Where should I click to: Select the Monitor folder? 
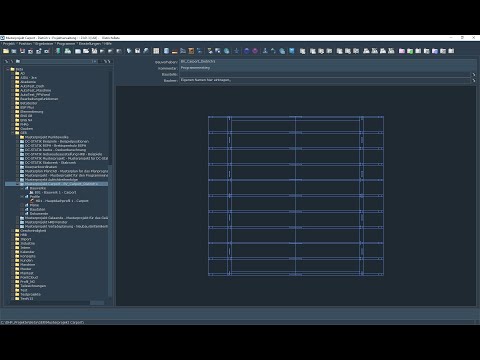pos(26,269)
